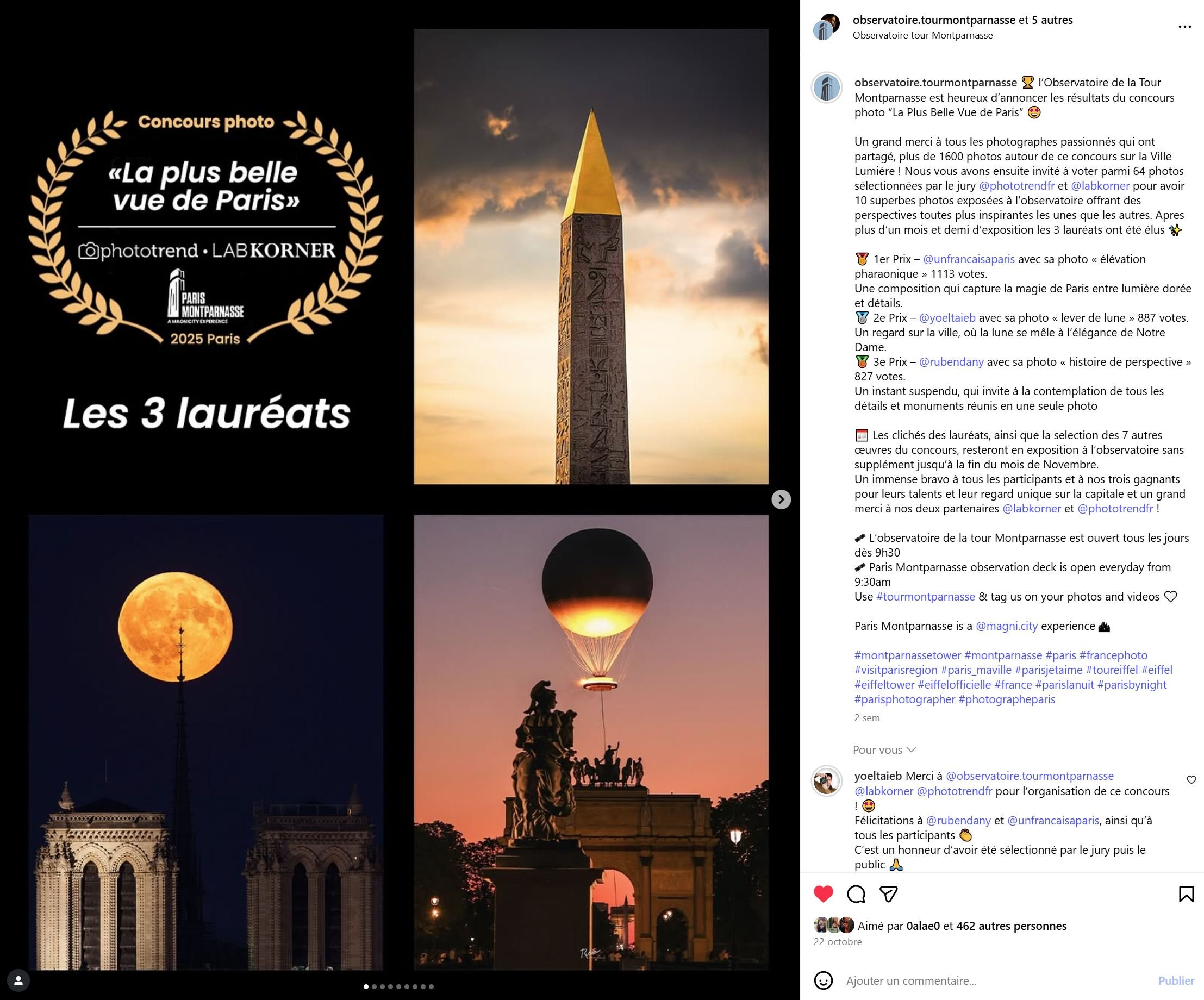Go to the next carousel image arrow
The image size is (1204, 1000).
coord(781,499)
